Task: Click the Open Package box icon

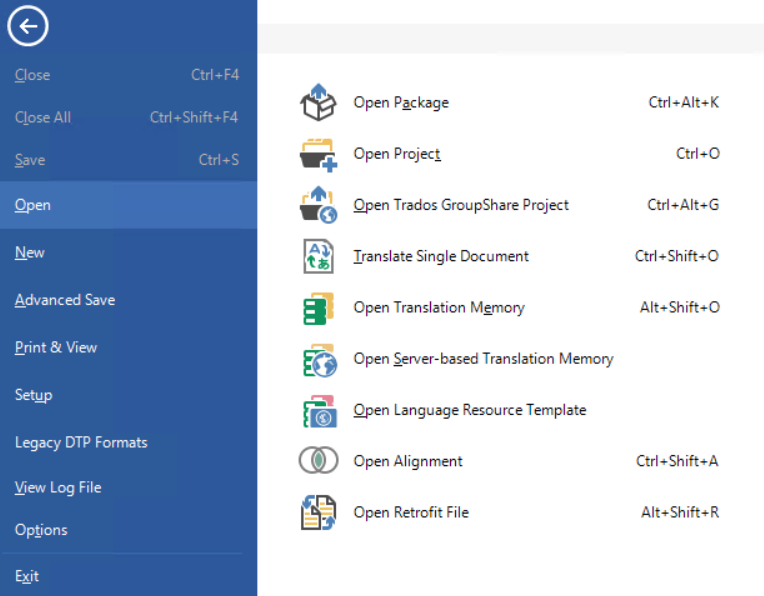Action: pos(318,102)
